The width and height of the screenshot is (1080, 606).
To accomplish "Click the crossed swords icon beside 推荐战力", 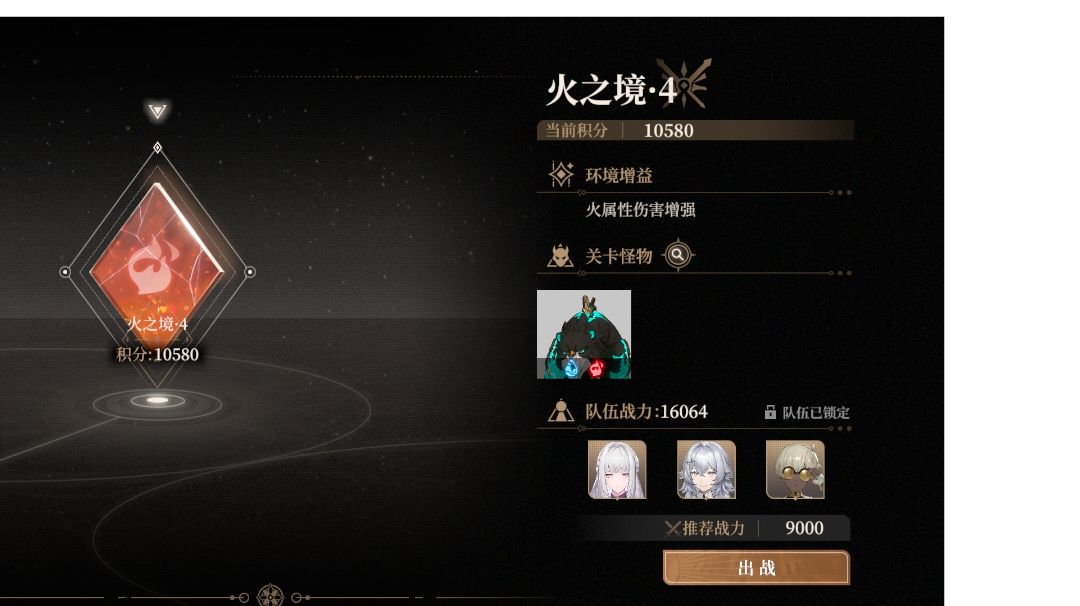I will (x=672, y=528).
